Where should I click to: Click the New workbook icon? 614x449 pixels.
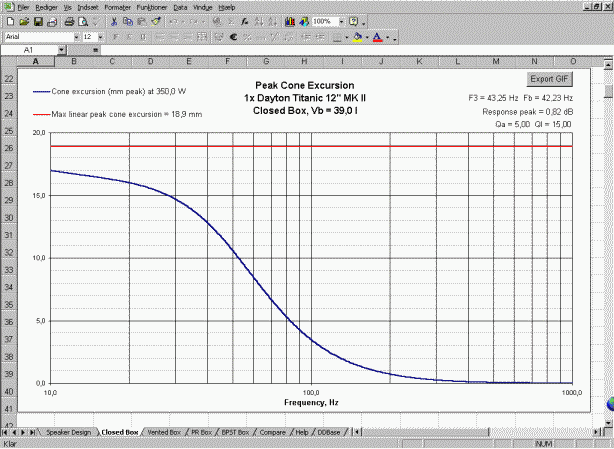[x=9, y=21]
